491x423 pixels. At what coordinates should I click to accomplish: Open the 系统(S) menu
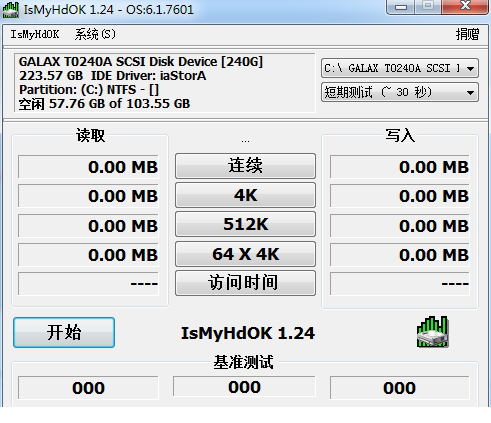point(95,34)
